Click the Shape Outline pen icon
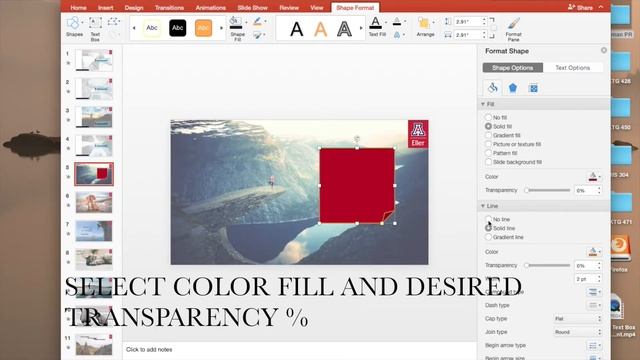Viewport: 640px width, 360px height. pyautogui.click(x=257, y=21)
